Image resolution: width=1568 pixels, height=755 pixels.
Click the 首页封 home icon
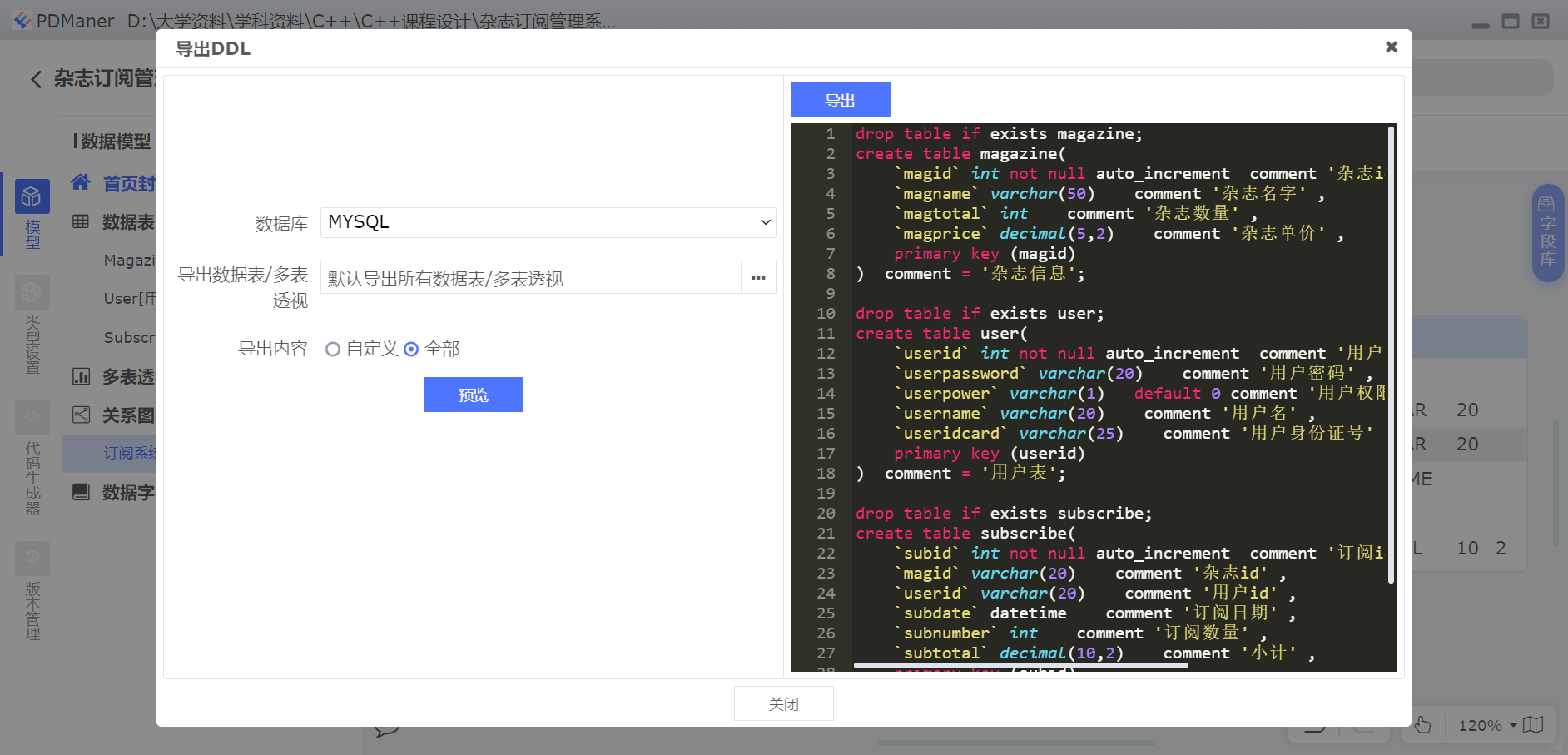[81, 182]
